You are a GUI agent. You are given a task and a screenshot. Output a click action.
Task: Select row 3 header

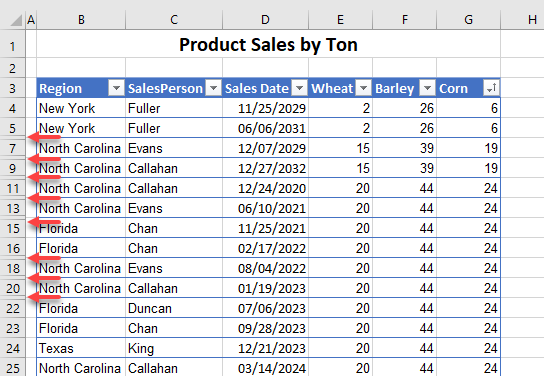click(12, 88)
